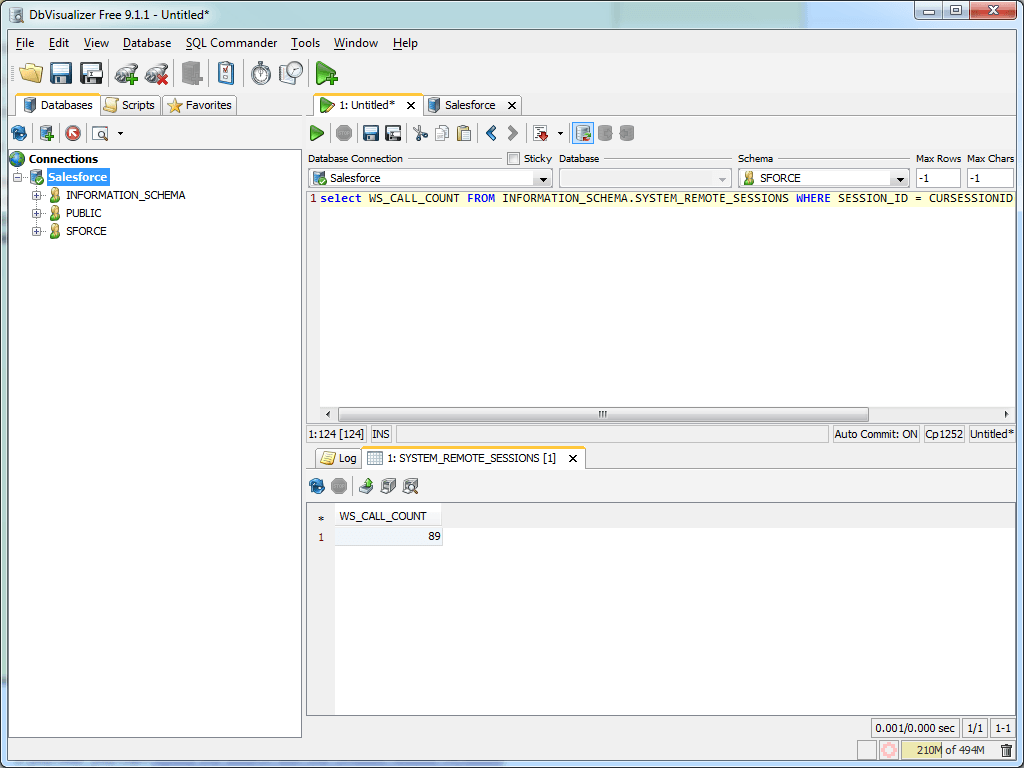Open the Schema SFORCE dropdown

coord(900,179)
